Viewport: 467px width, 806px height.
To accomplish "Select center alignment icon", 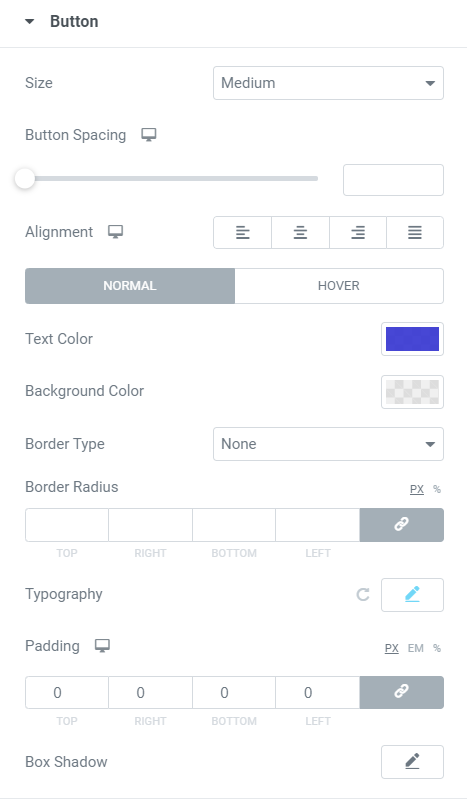I will tap(300, 233).
